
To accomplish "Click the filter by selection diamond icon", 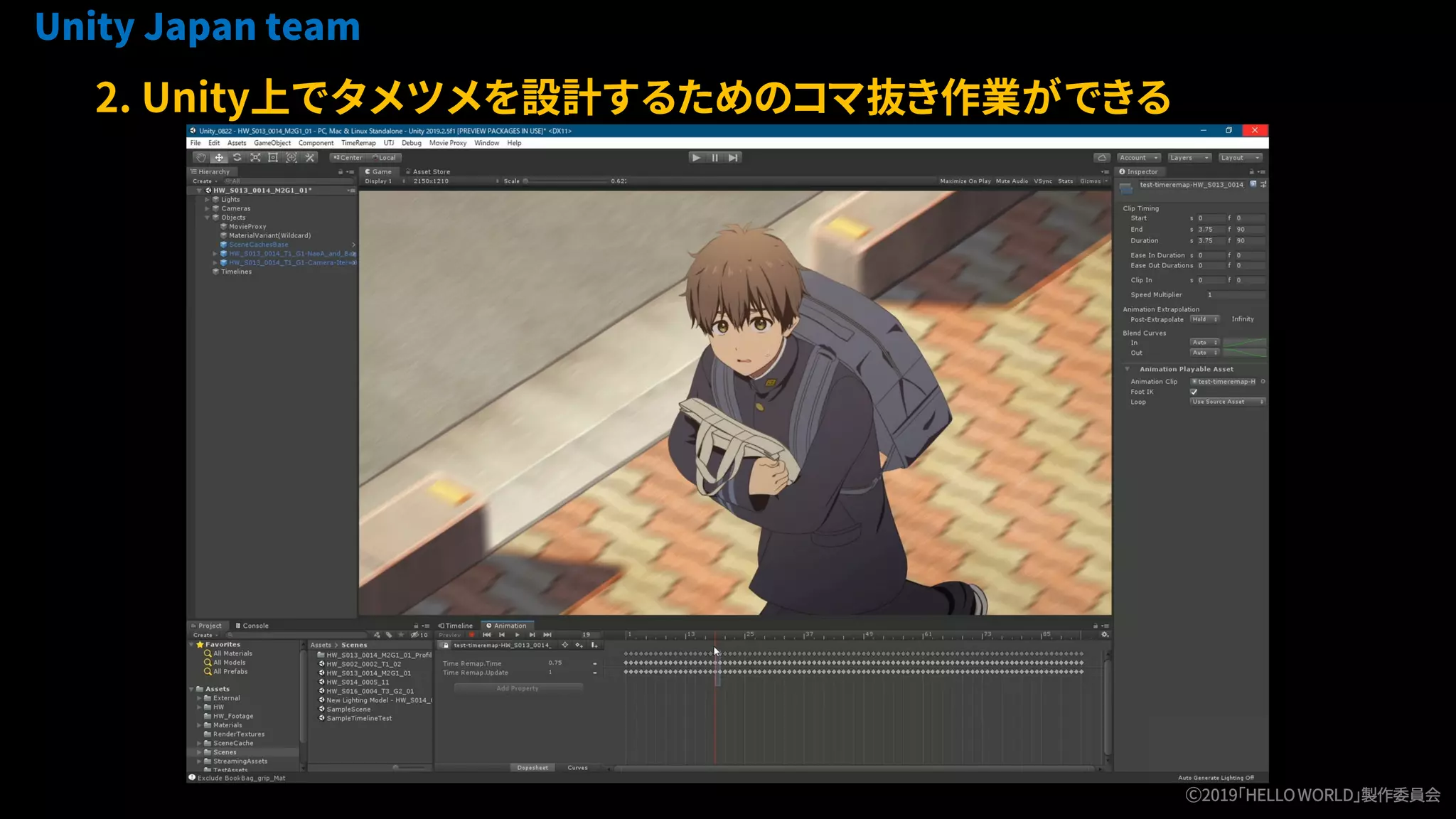I will click(565, 646).
